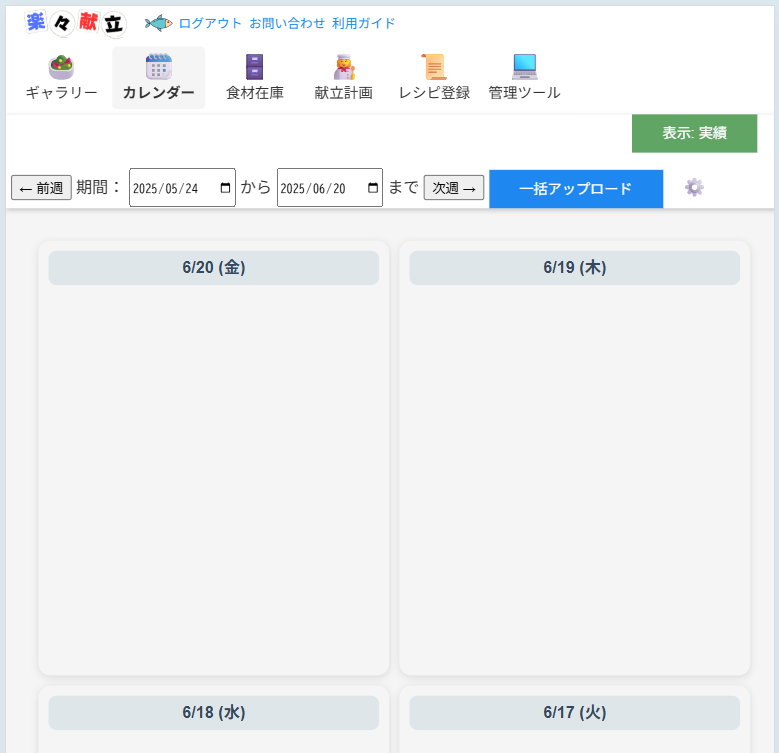Image resolution: width=779 pixels, height=753 pixels.
Task: Open お問い合わせ link
Action: [287, 23]
